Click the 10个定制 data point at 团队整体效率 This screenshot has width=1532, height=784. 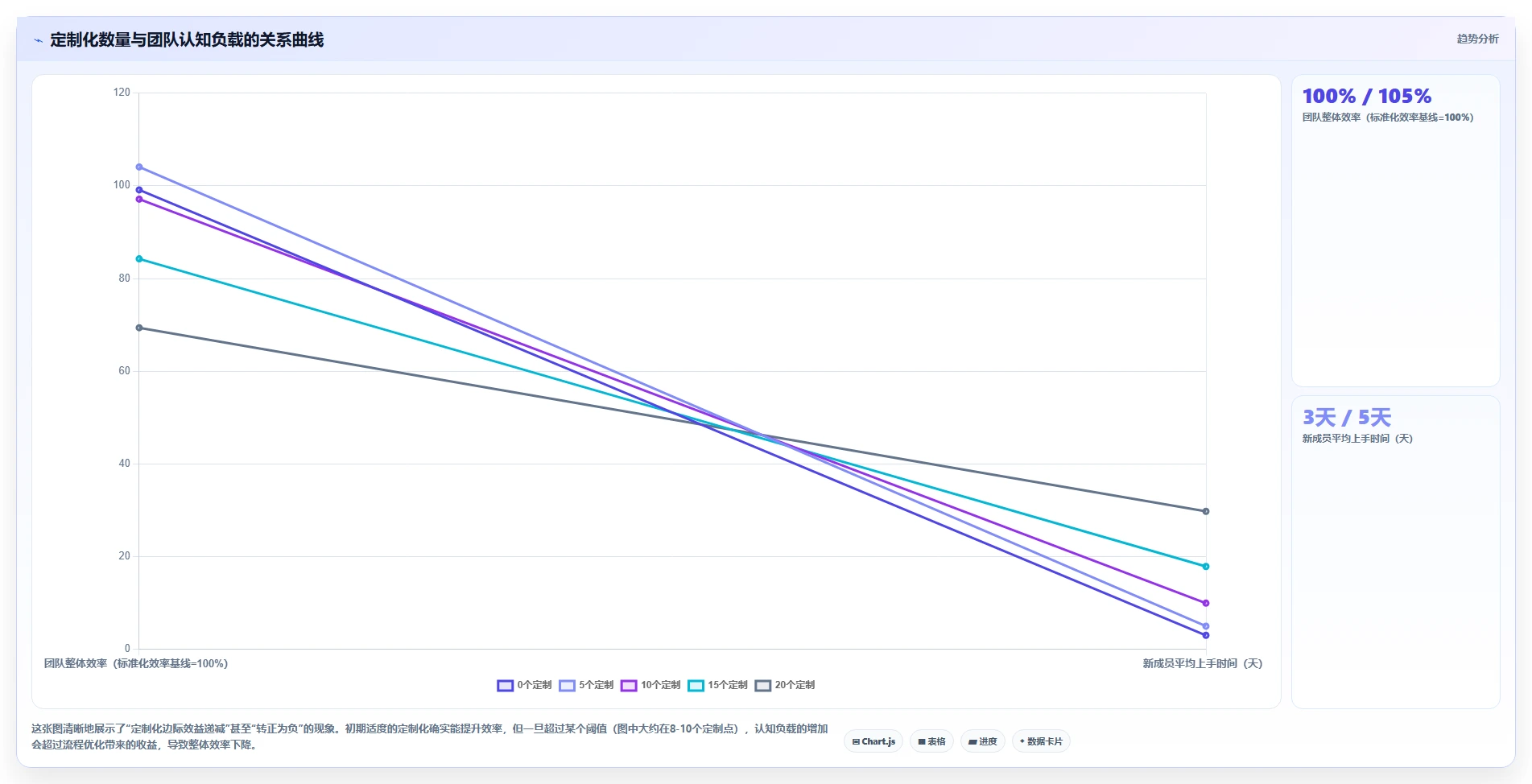pos(139,199)
